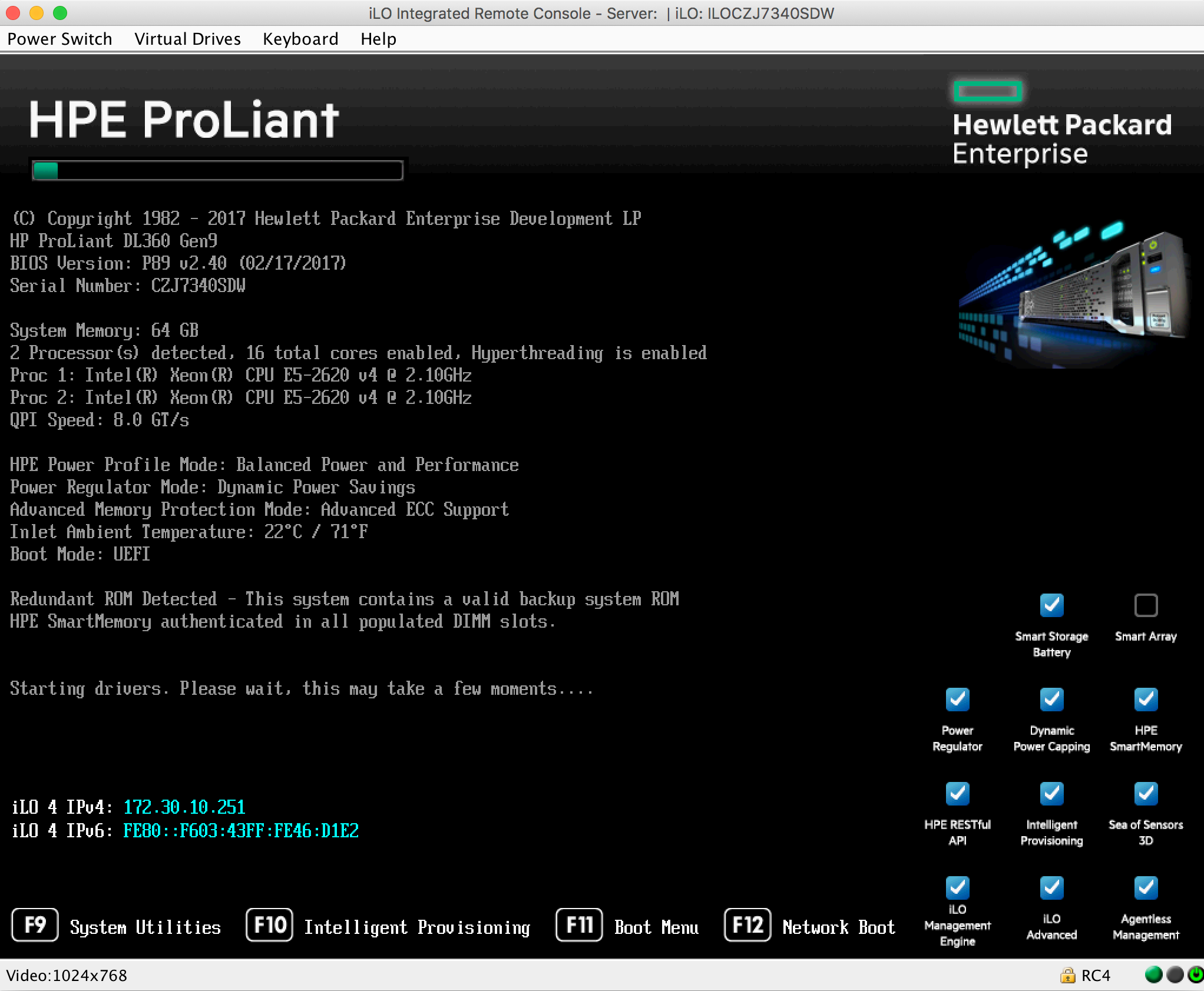Click the HPE SmartMemory authenticated message

point(283,621)
